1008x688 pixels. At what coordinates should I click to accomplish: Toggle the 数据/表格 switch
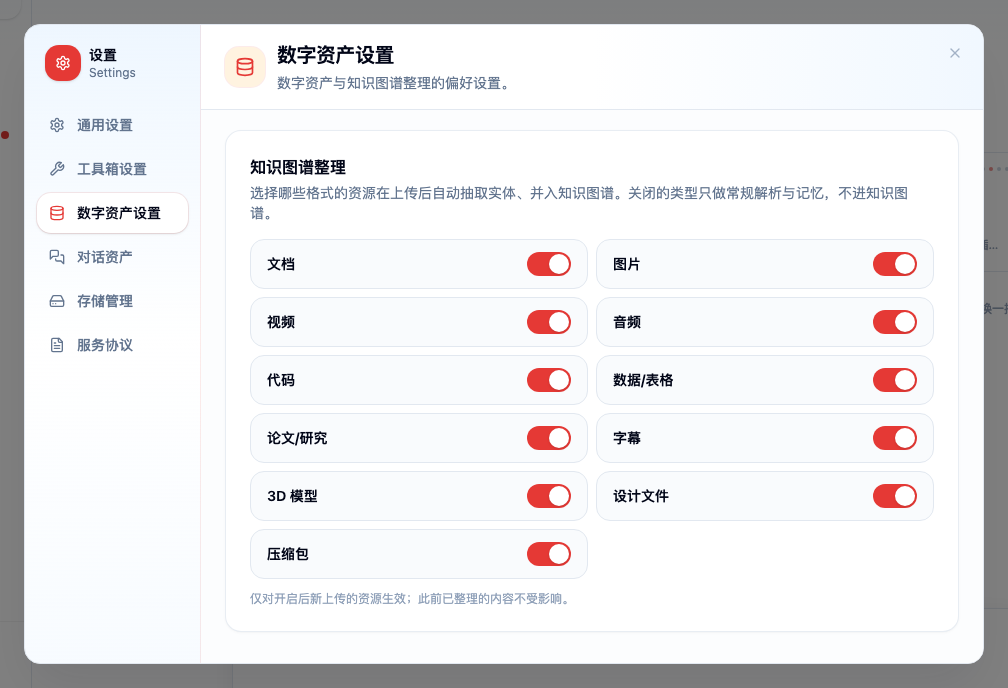pos(895,380)
